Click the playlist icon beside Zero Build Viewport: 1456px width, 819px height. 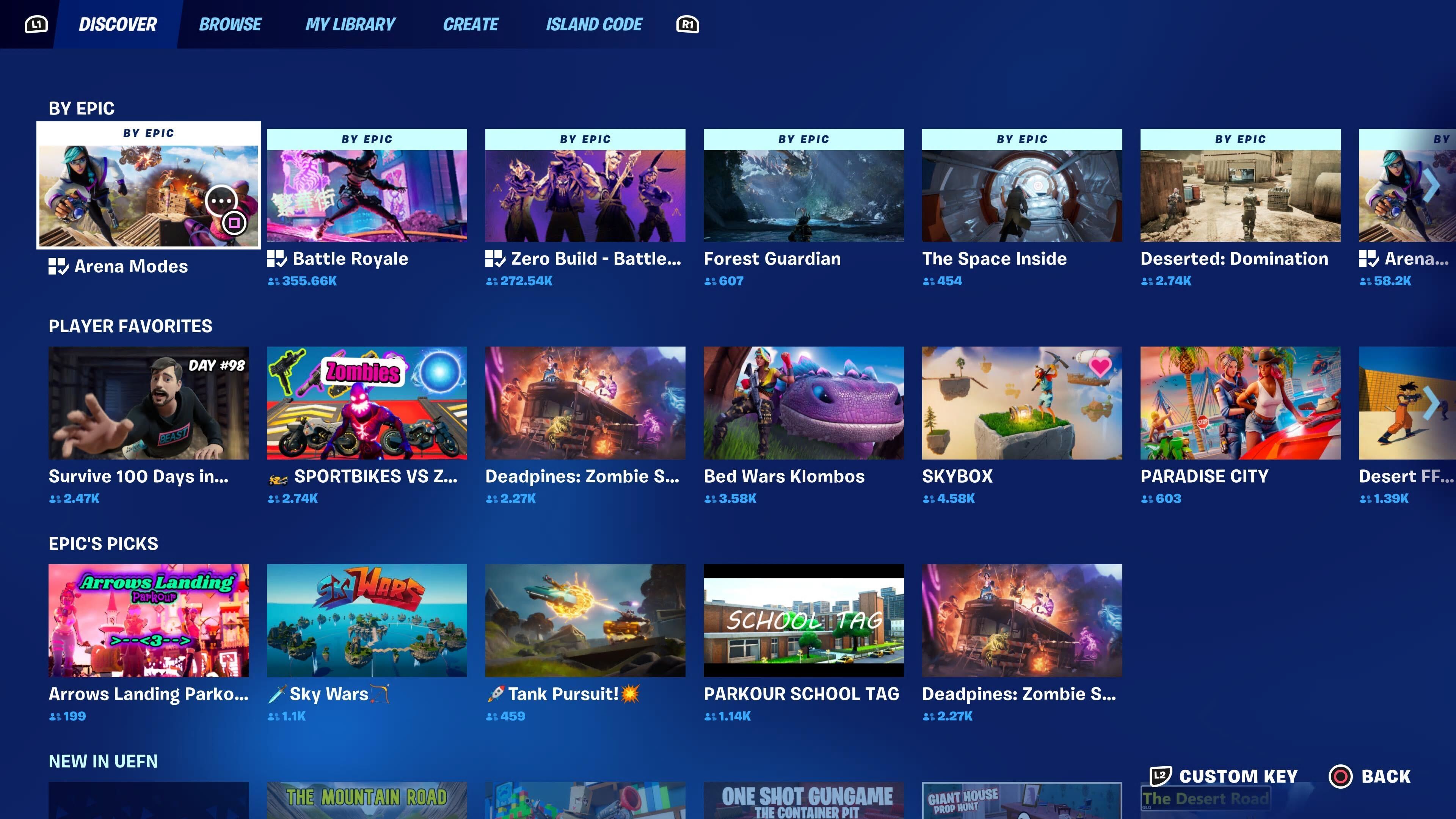495,259
